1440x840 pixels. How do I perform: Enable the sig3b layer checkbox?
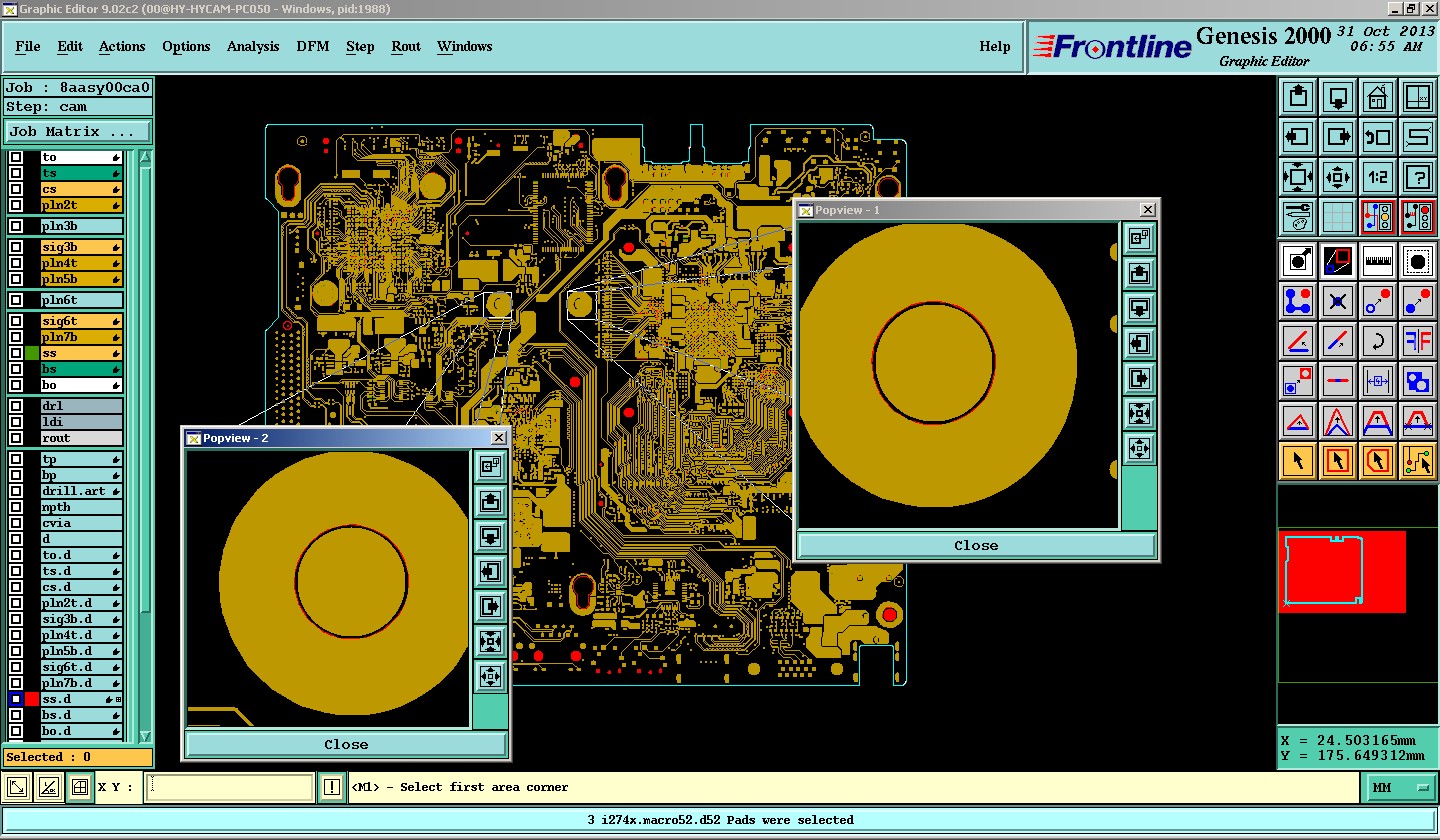pyautogui.click(x=16, y=247)
